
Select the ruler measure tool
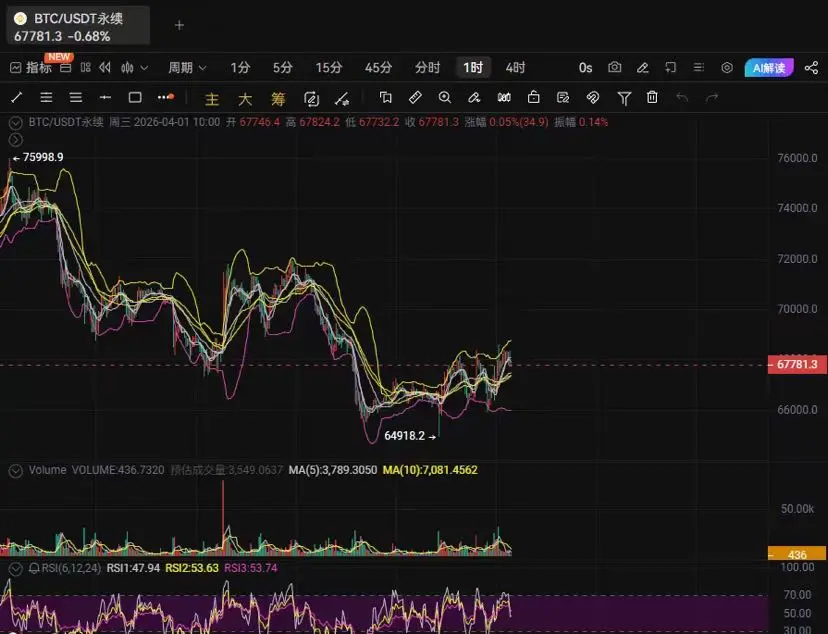coord(416,98)
